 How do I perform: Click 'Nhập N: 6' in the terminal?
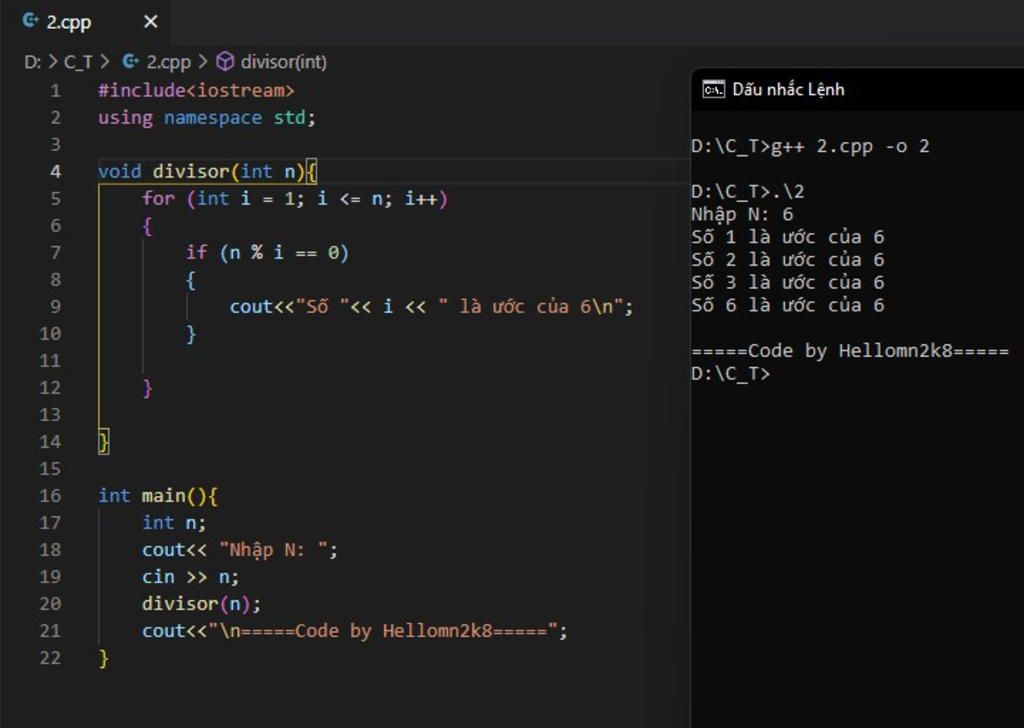coord(743,214)
